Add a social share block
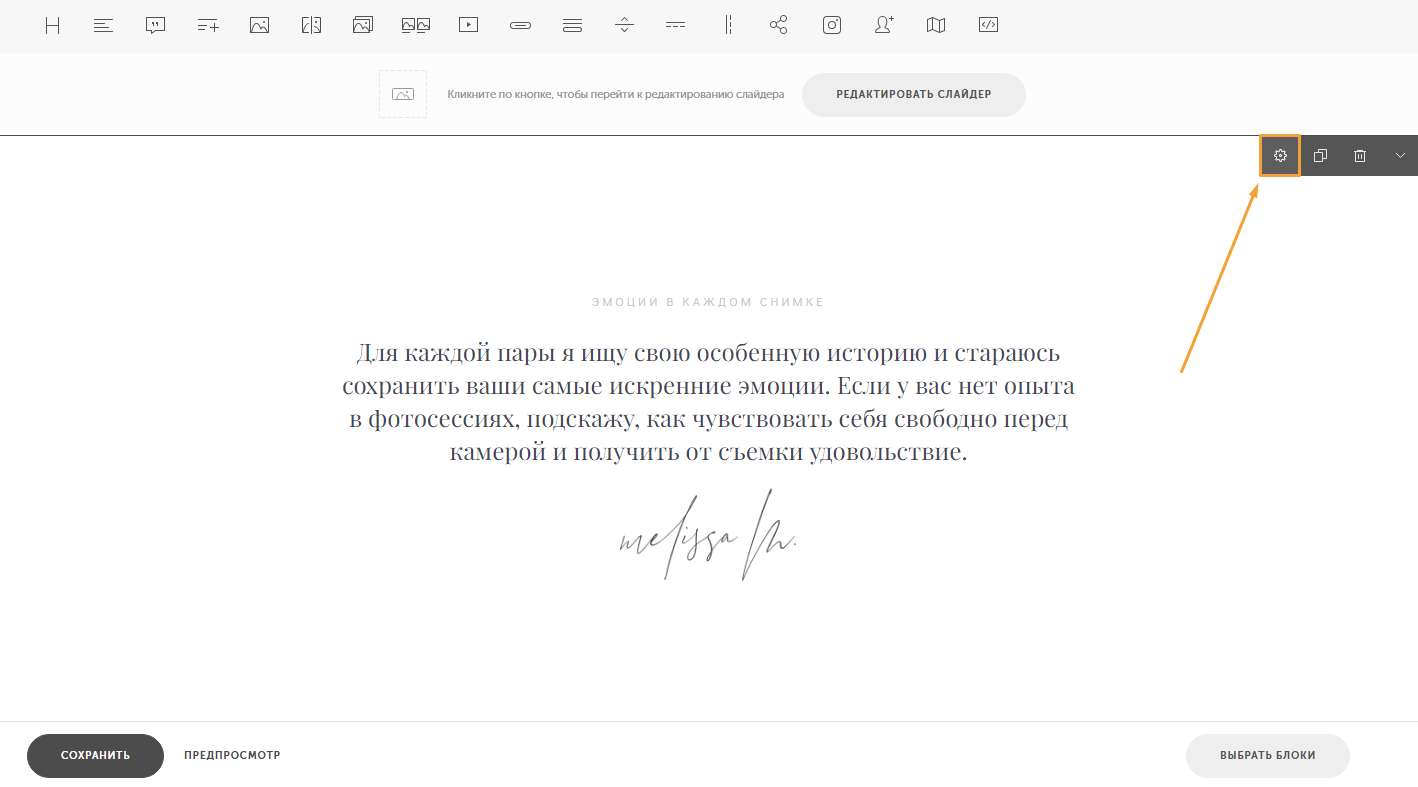 [779, 26]
